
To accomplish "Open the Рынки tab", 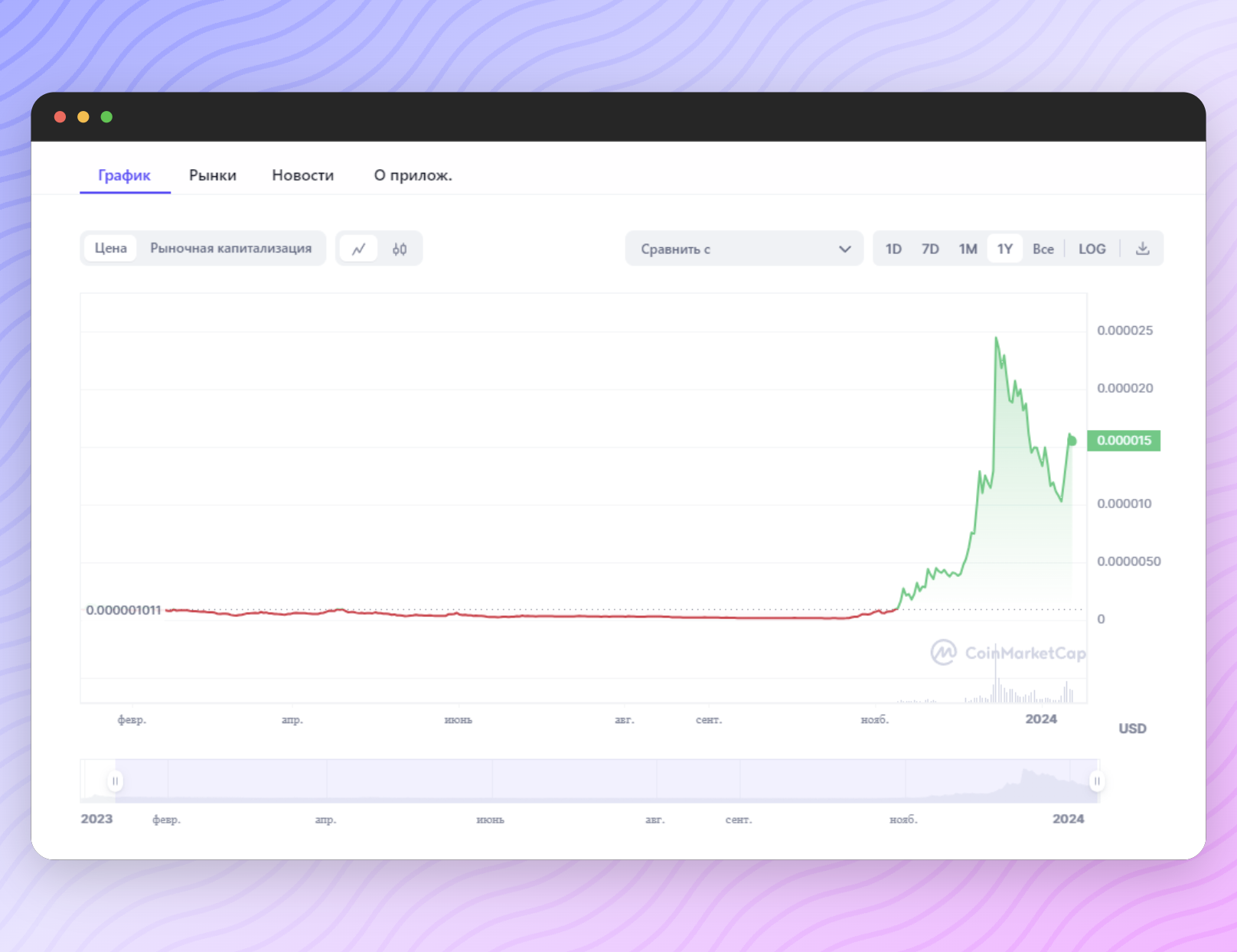I will pyautogui.click(x=213, y=175).
